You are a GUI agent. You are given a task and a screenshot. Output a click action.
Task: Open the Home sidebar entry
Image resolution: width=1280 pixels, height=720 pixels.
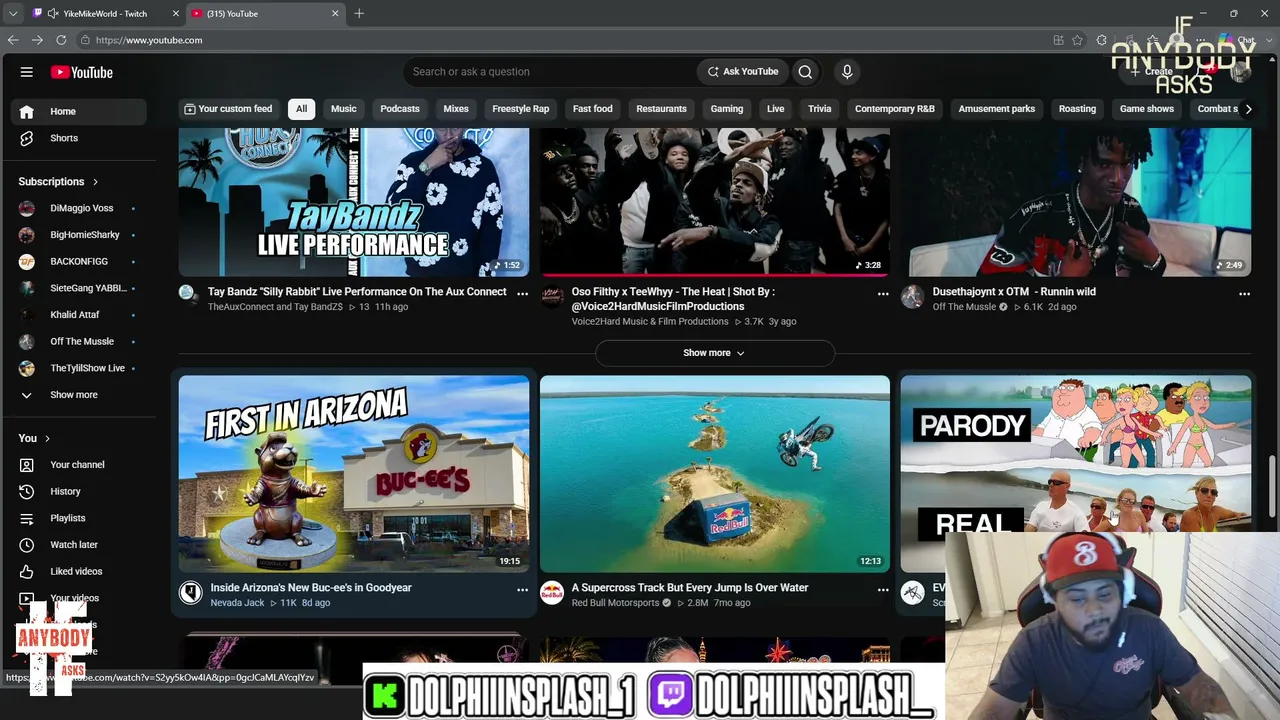79,111
